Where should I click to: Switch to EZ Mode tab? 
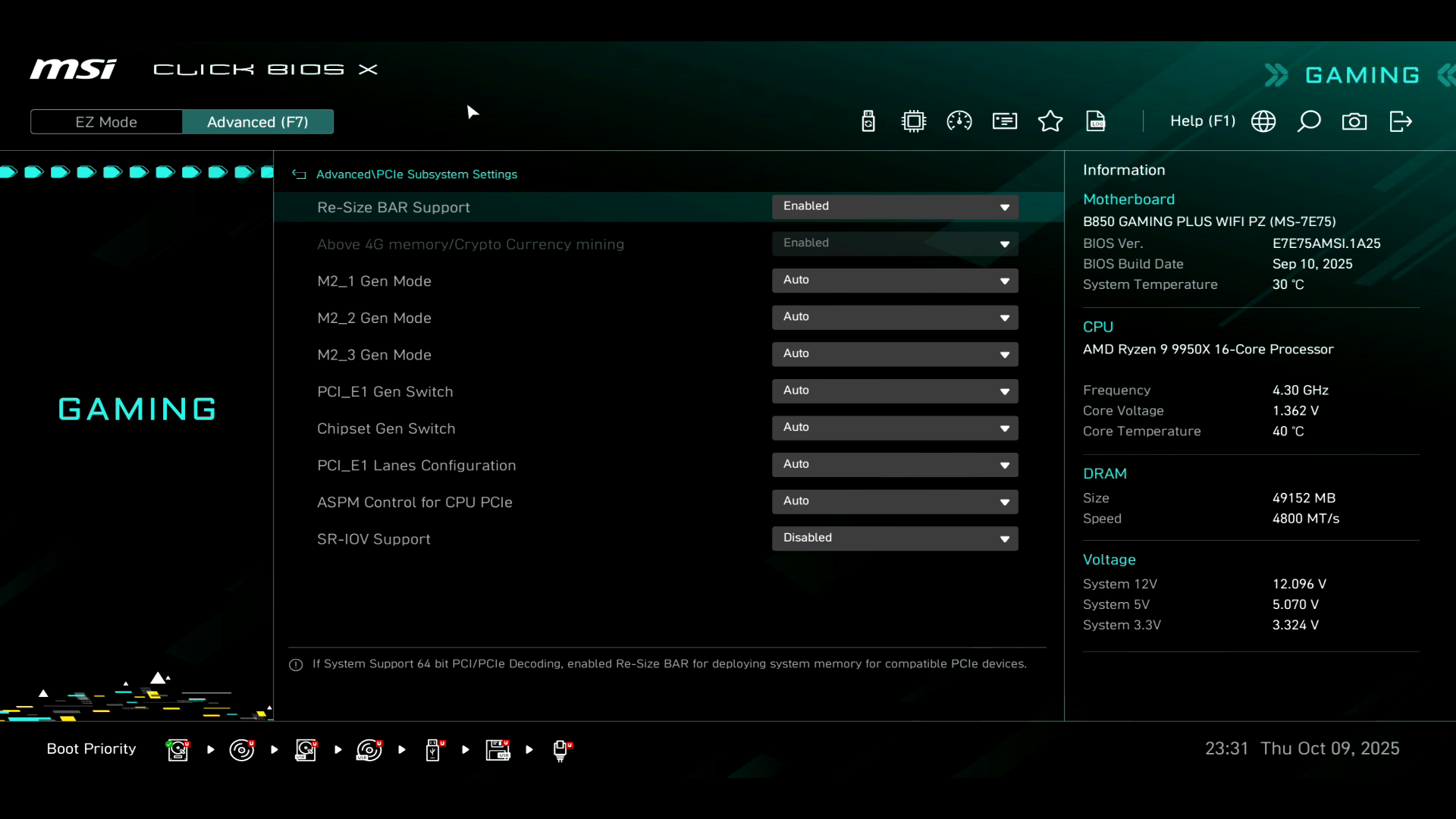coord(106,122)
